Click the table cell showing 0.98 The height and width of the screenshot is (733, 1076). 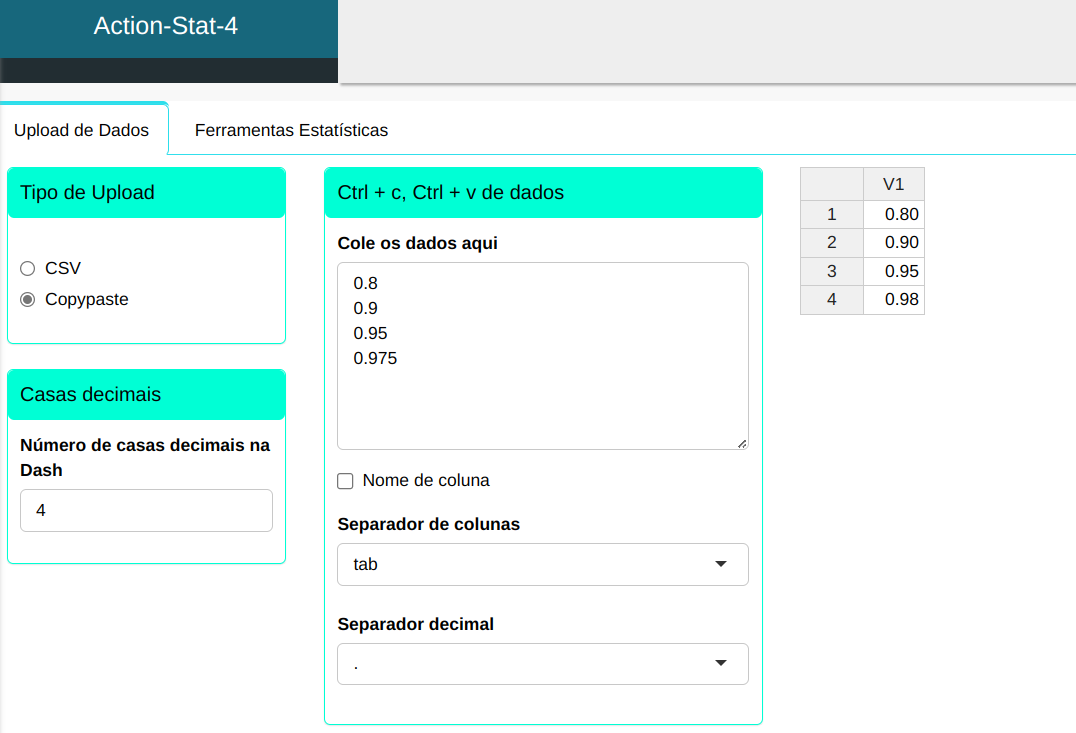click(893, 299)
